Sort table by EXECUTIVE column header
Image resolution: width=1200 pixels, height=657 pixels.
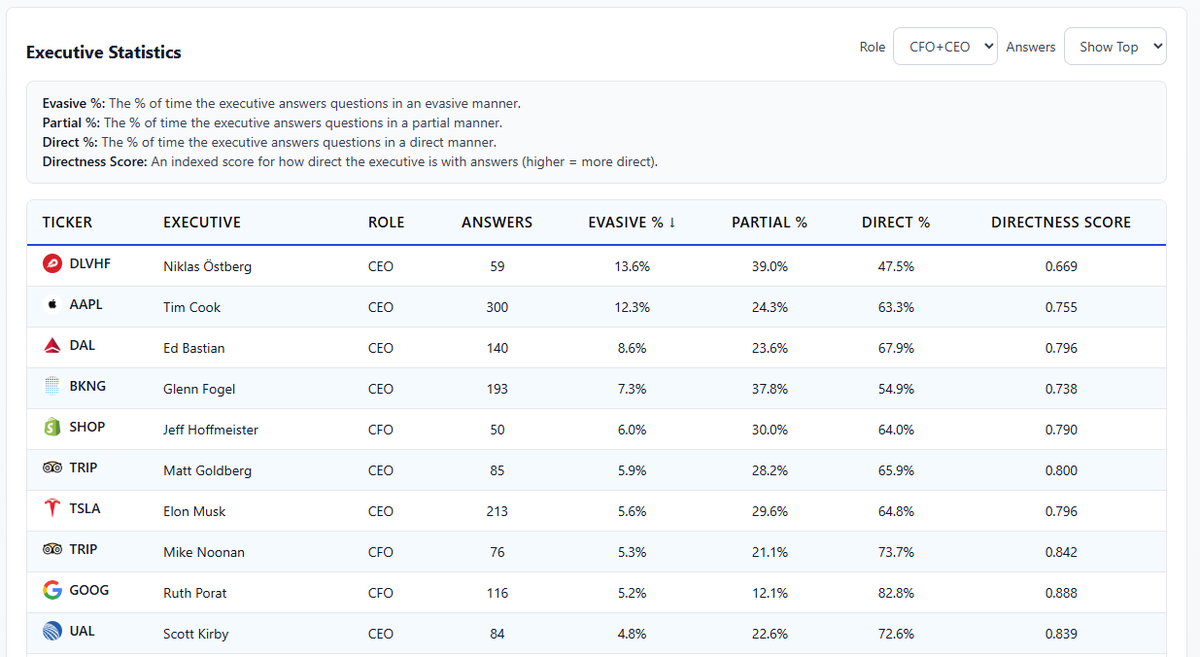coord(202,222)
